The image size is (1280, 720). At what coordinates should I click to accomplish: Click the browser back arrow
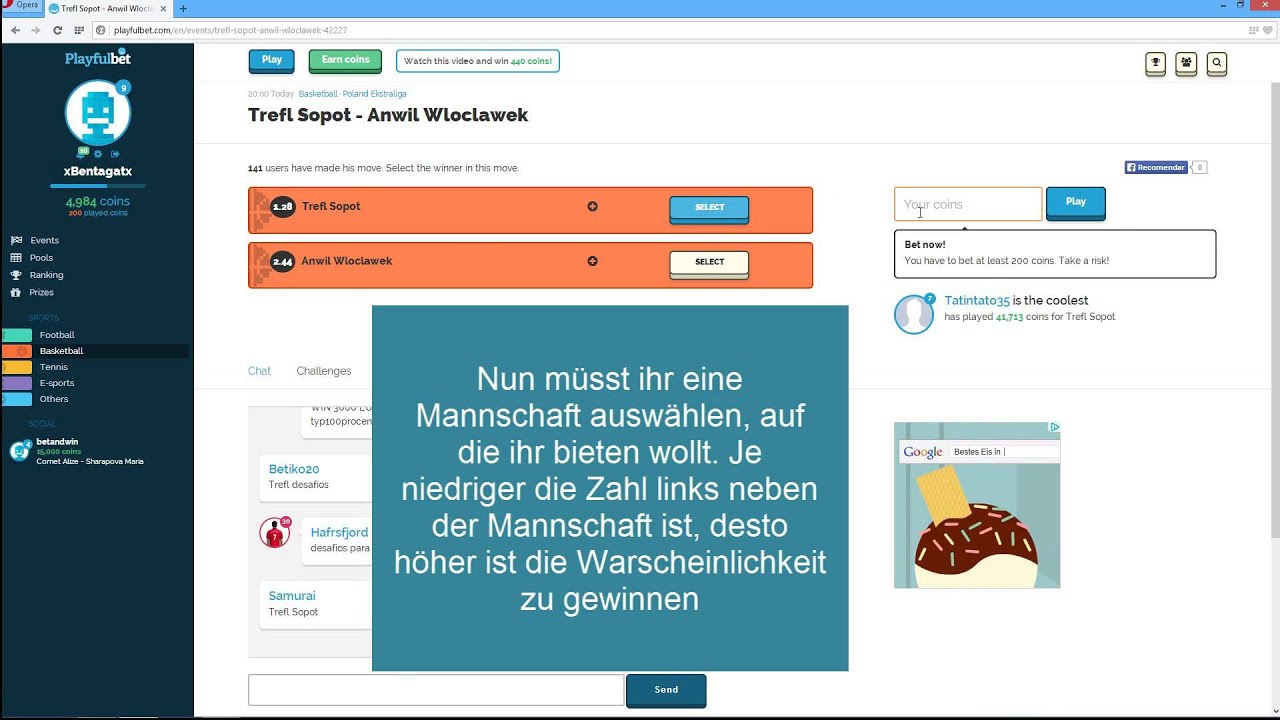15,30
